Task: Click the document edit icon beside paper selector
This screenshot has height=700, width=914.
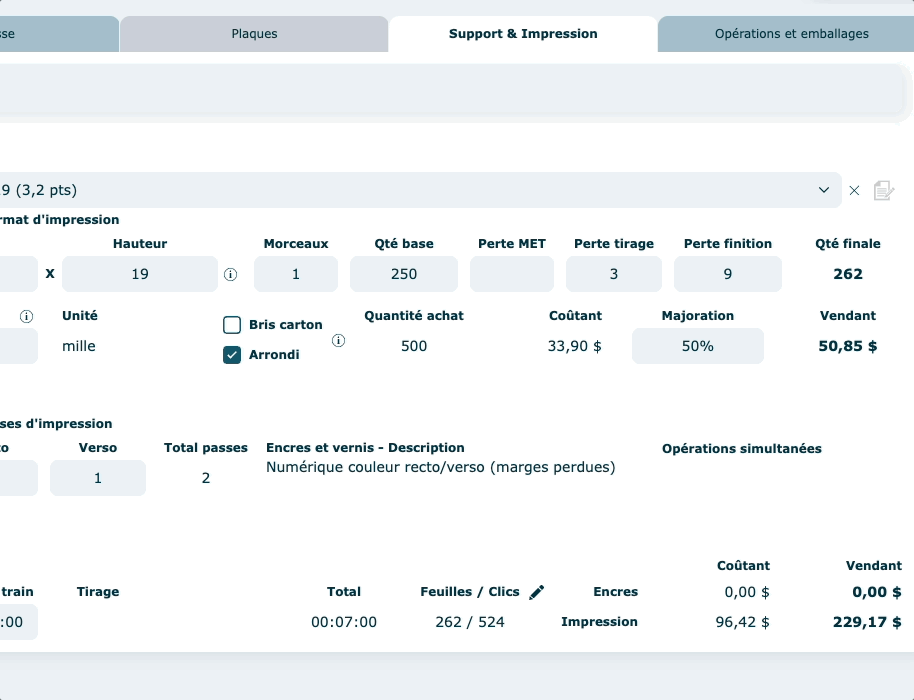Action: [x=883, y=190]
